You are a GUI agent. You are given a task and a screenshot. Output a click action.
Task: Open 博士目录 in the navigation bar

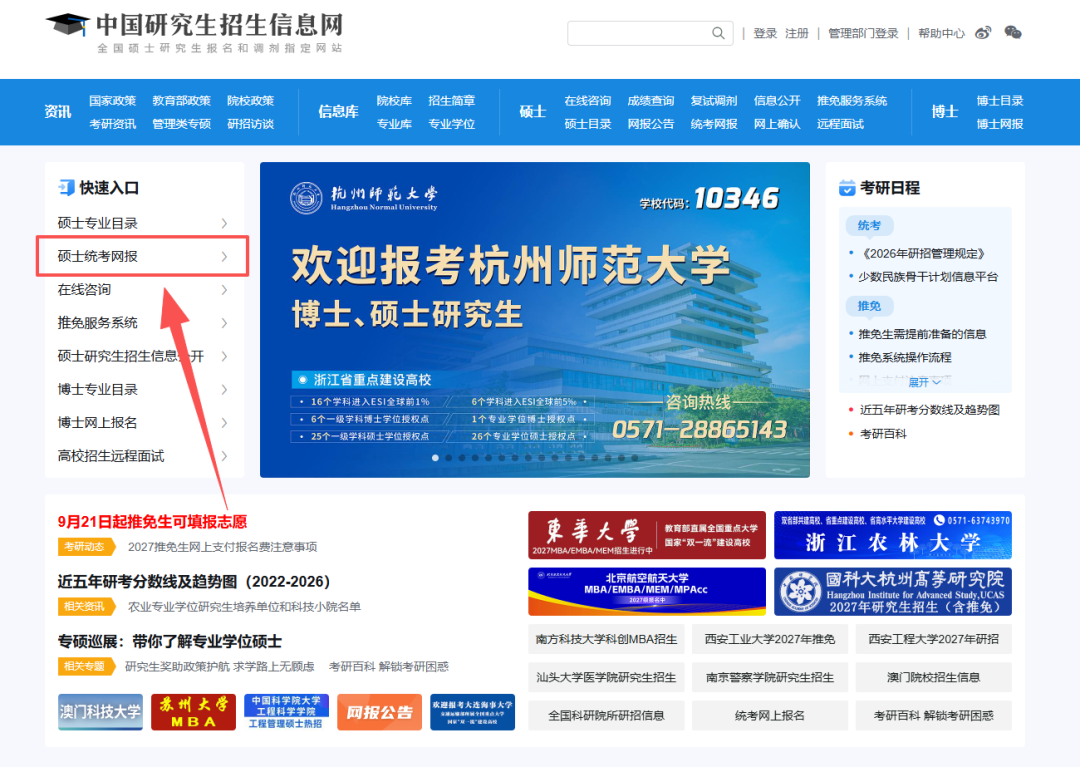click(x=1000, y=101)
